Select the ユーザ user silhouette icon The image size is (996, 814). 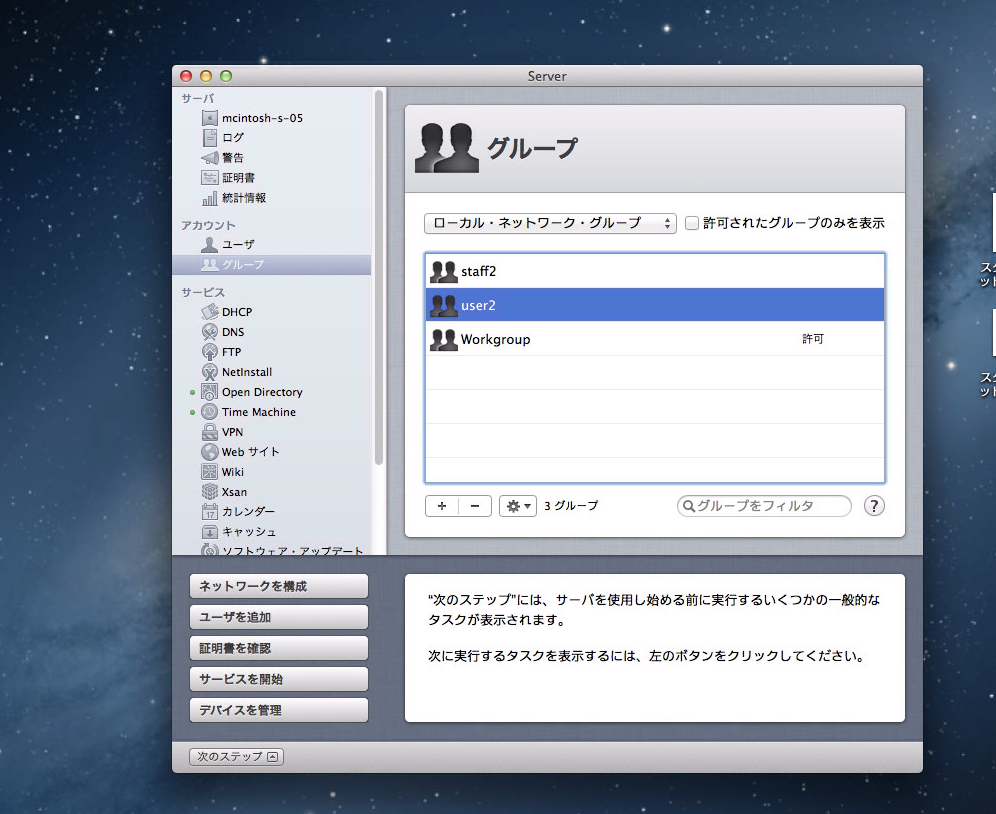pyautogui.click(x=210, y=245)
